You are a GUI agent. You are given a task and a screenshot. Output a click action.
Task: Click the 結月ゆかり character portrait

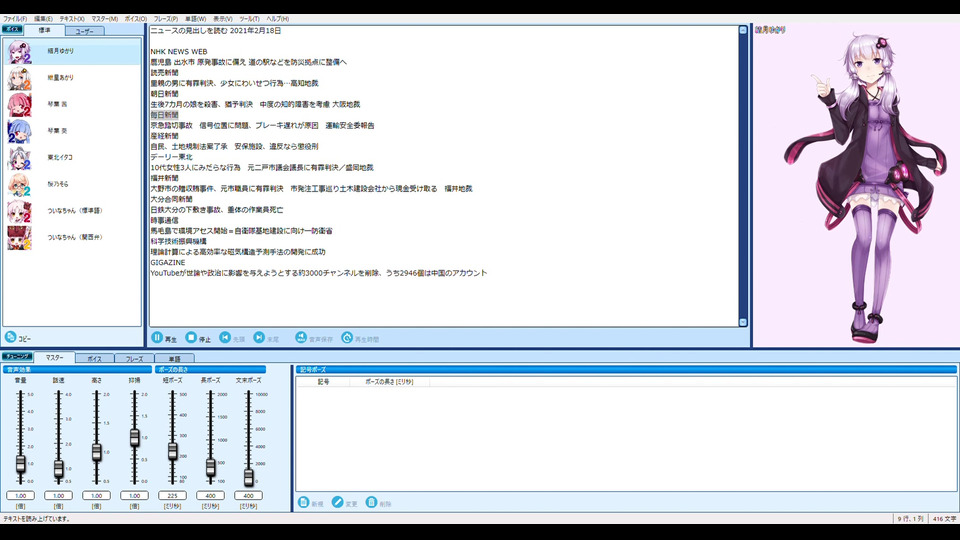pos(864,187)
